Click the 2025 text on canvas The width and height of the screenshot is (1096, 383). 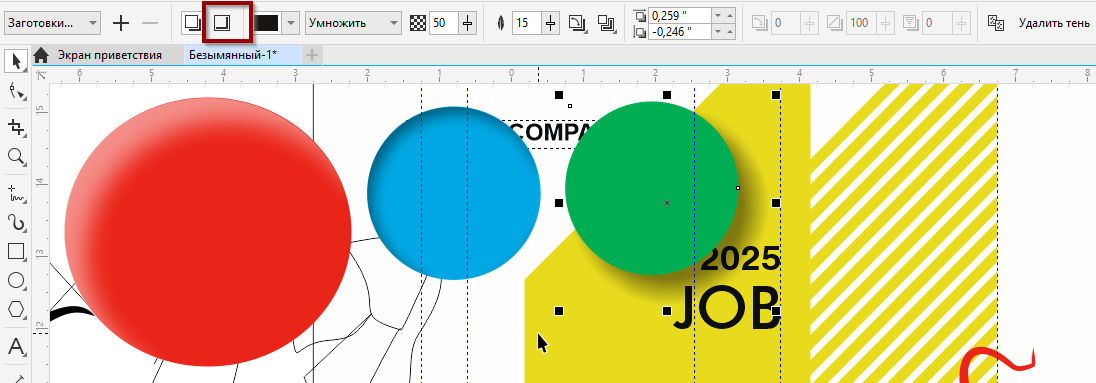(x=740, y=259)
